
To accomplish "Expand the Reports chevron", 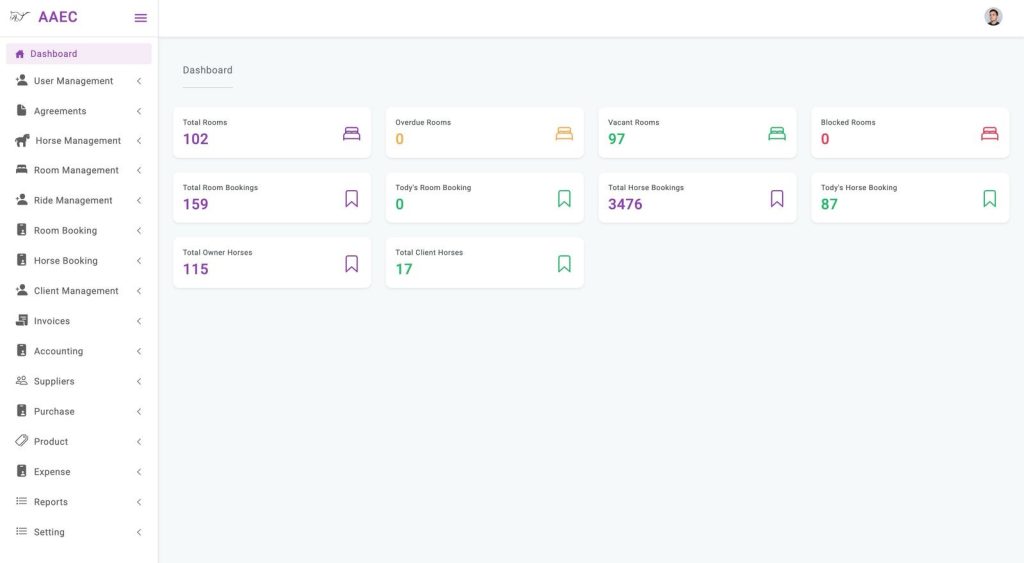I will click(x=139, y=502).
